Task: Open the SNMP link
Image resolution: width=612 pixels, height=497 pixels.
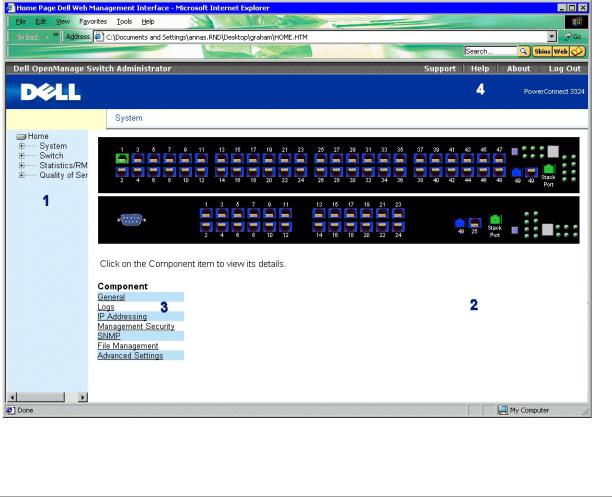Action: pos(109,336)
